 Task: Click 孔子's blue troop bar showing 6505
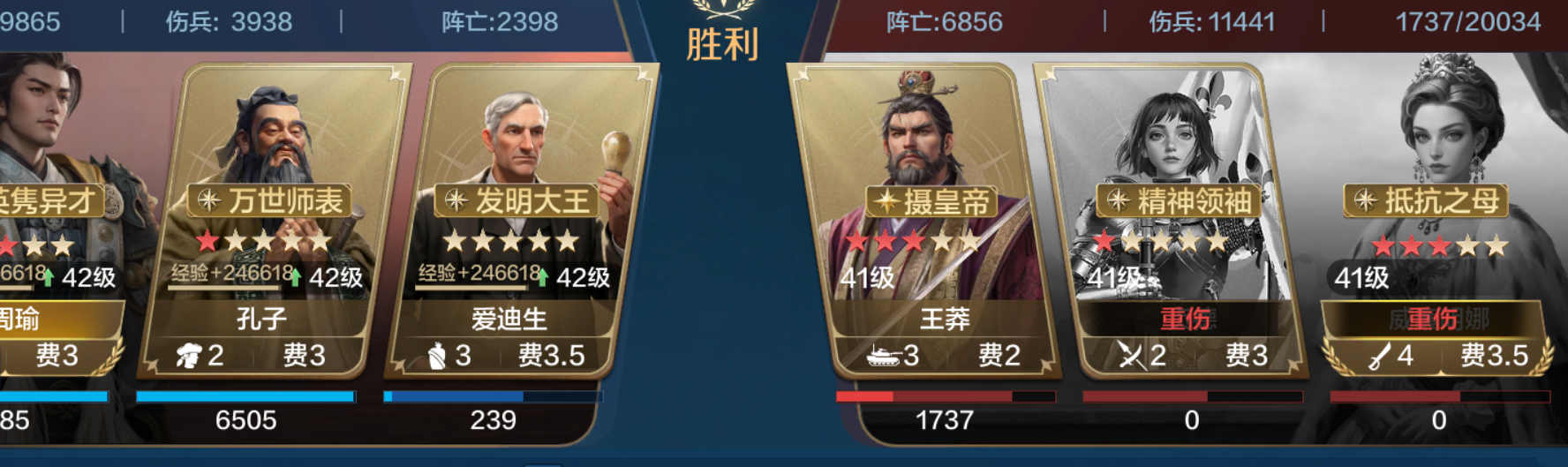(246, 396)
